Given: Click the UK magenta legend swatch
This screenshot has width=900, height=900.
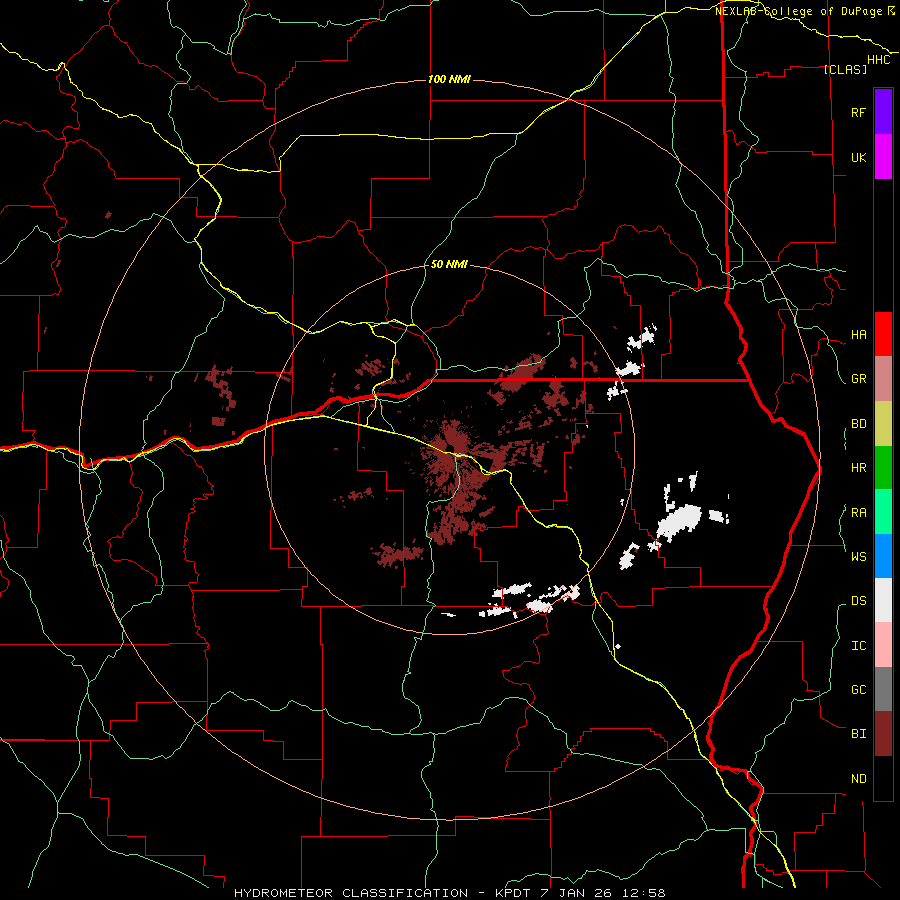Looking at the screenshot, I should 883,157.
